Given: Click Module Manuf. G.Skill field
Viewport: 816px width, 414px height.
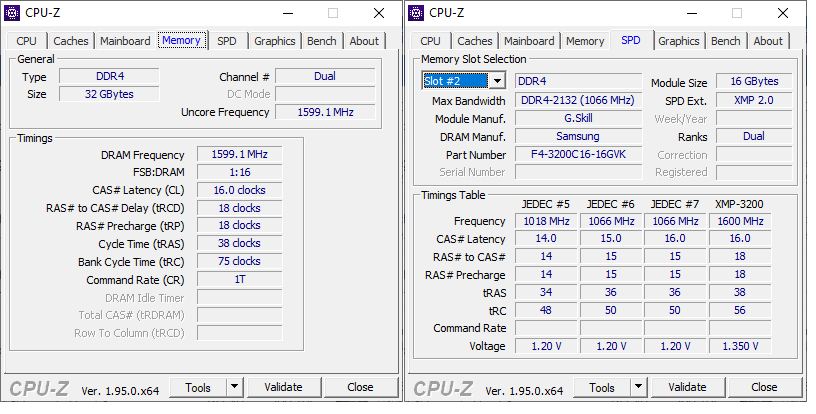Looking at the screenshot, I should (x=578, y=119).
